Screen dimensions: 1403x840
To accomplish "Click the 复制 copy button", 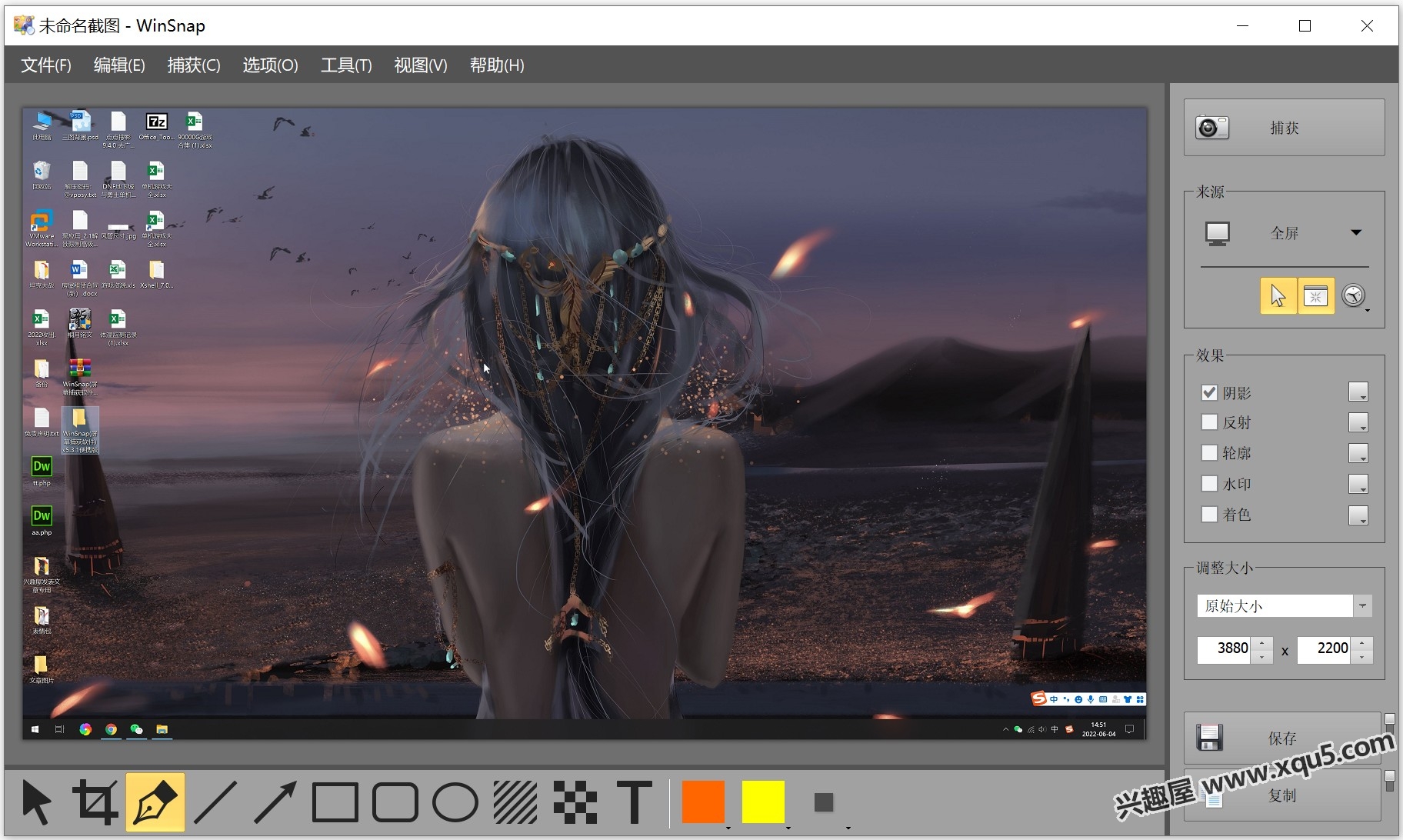I will 1282,795.
